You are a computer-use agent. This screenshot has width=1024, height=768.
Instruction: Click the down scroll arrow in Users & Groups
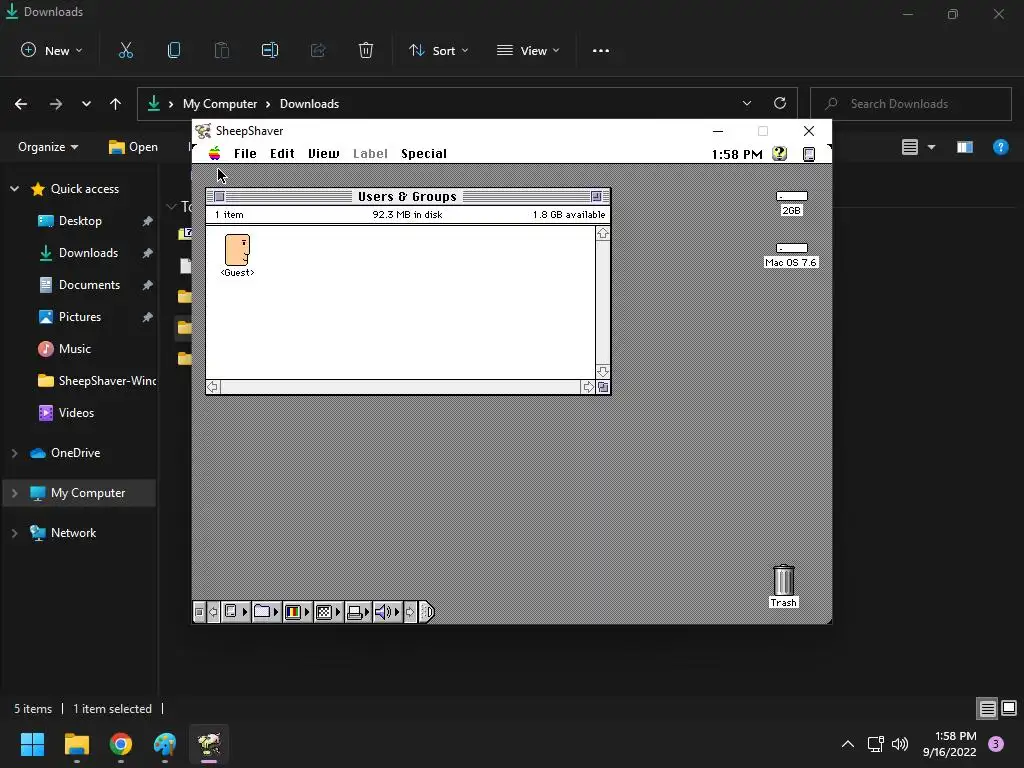click(603, 372)
